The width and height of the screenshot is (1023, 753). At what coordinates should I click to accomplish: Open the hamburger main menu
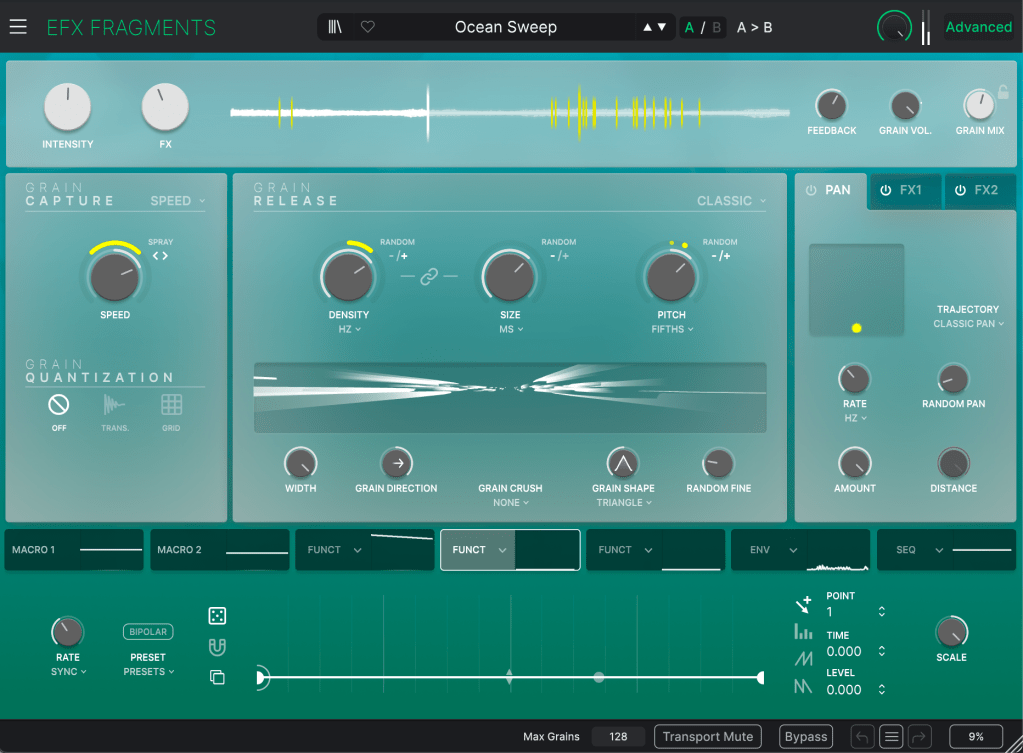click(18, 27)
